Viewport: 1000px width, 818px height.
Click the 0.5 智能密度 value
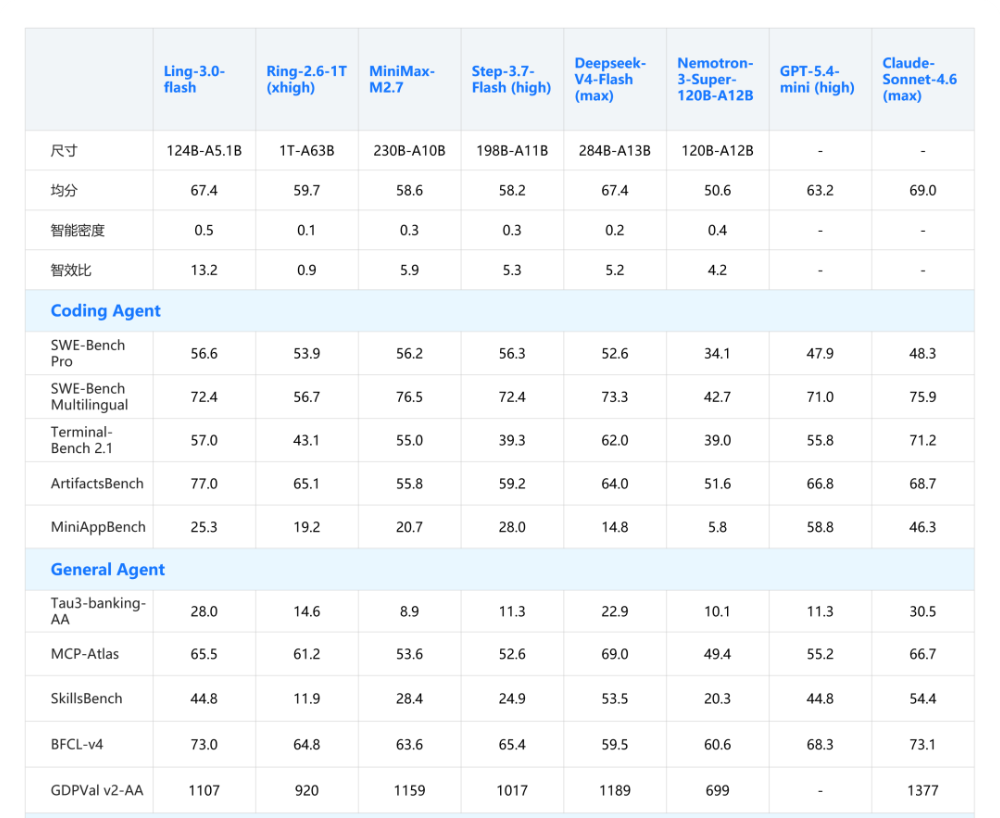[x=204, y=230]
